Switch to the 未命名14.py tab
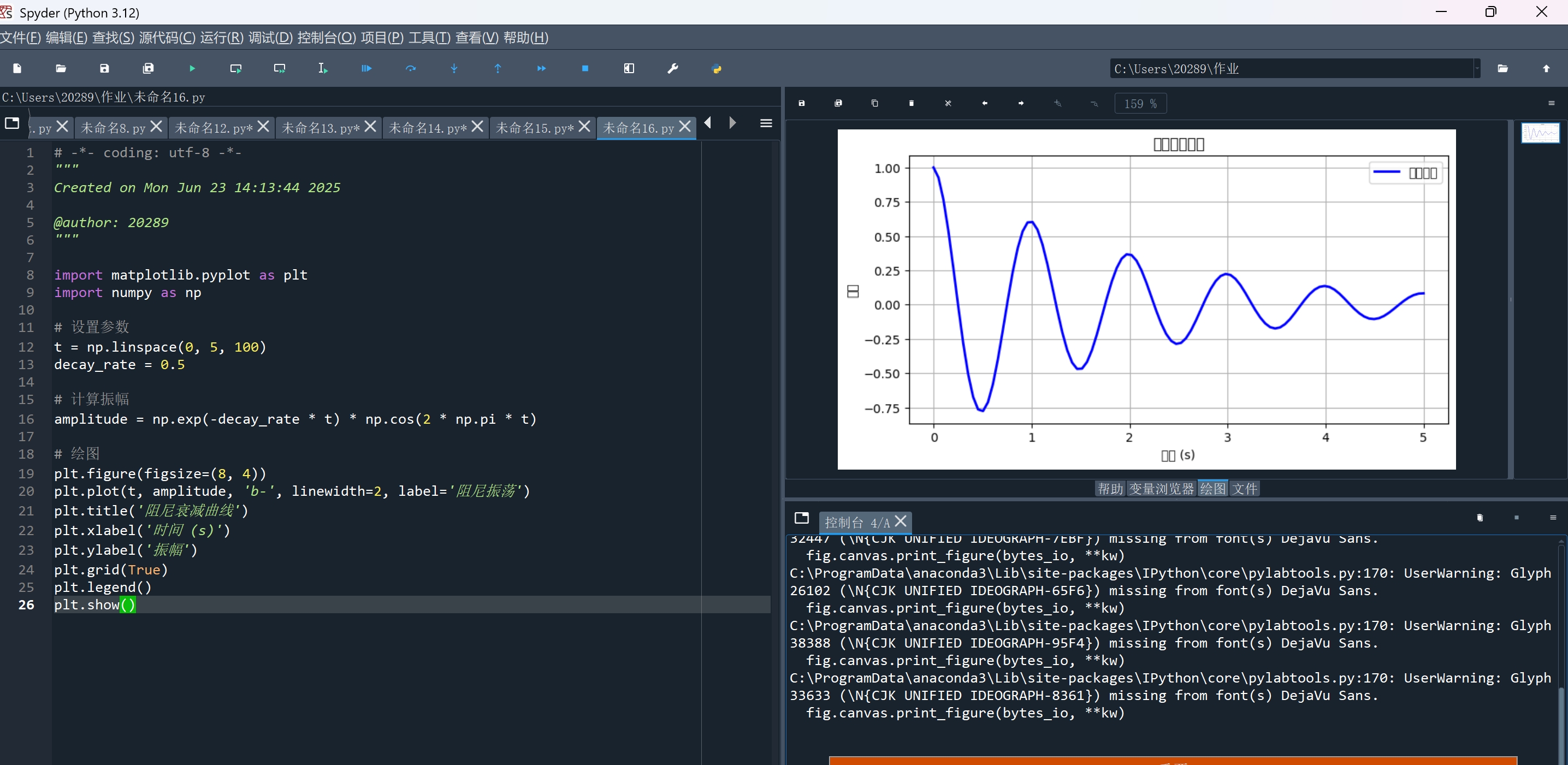Viewport: 1568px width, 765px height. pyautogui.click(x=427, y=128)
